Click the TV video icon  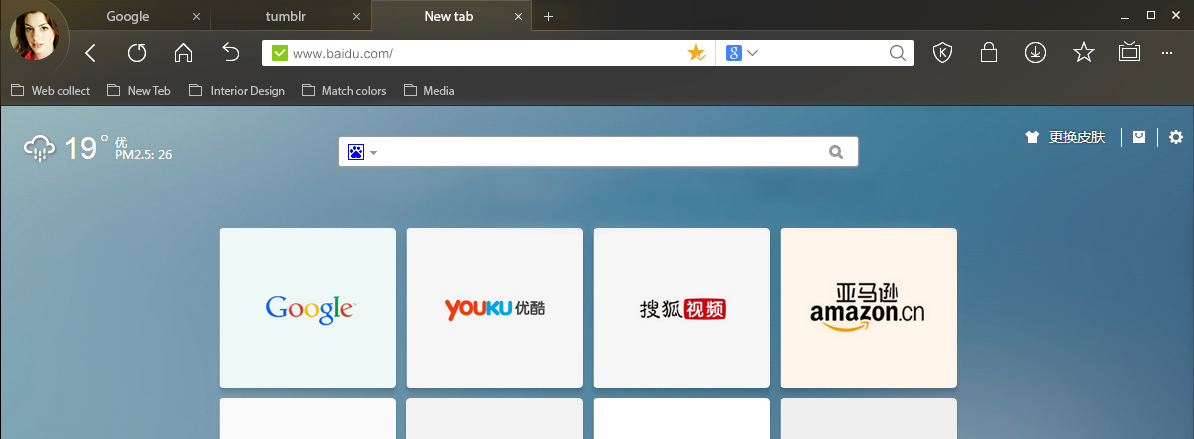point(1129,52)
